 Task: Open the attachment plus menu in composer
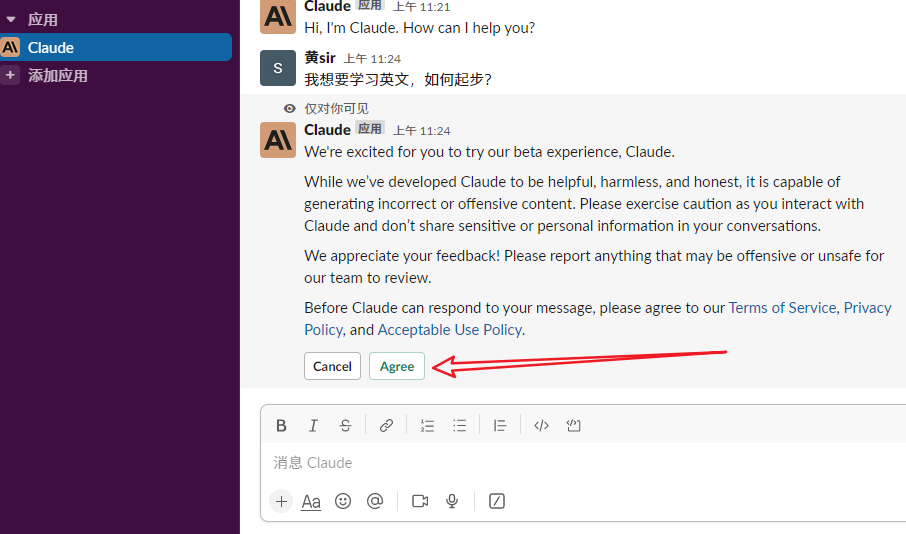[x=281, y=501]
